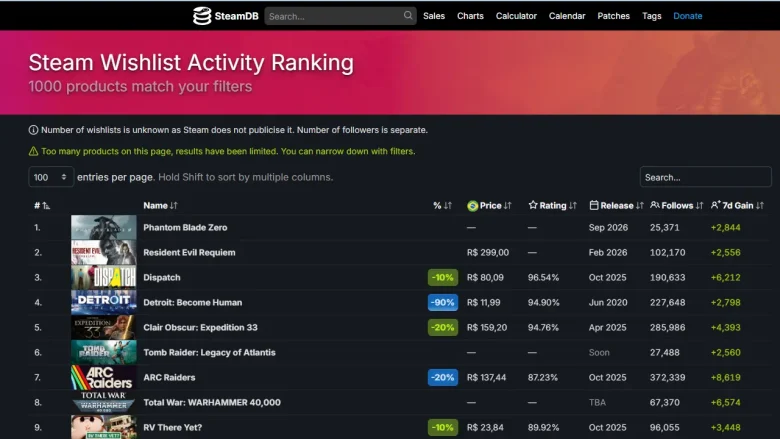The height and width of the screenshot is (439, 780).
Task: Click Detroit thumbnail image
Action: point(103,302)
